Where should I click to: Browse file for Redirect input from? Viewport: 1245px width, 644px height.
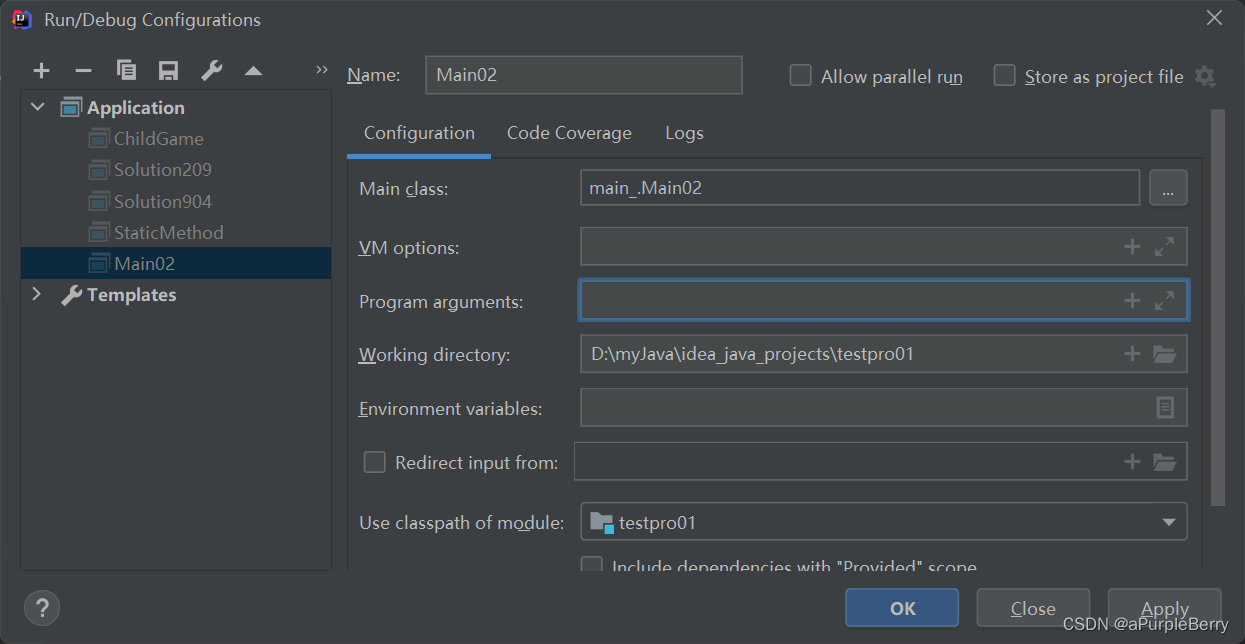coord(1164,461)
